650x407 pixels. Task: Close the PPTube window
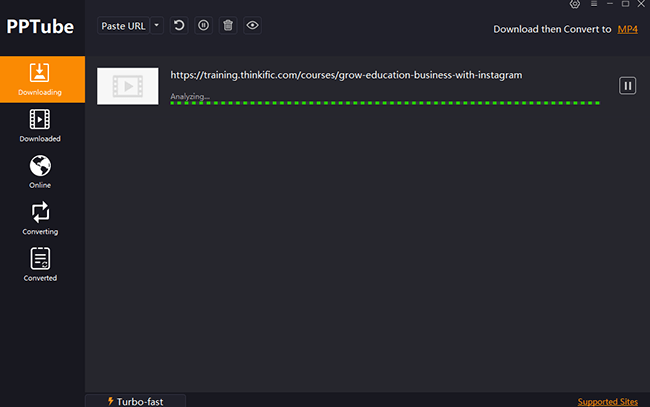pyautogui.click(x=641, y=4)
